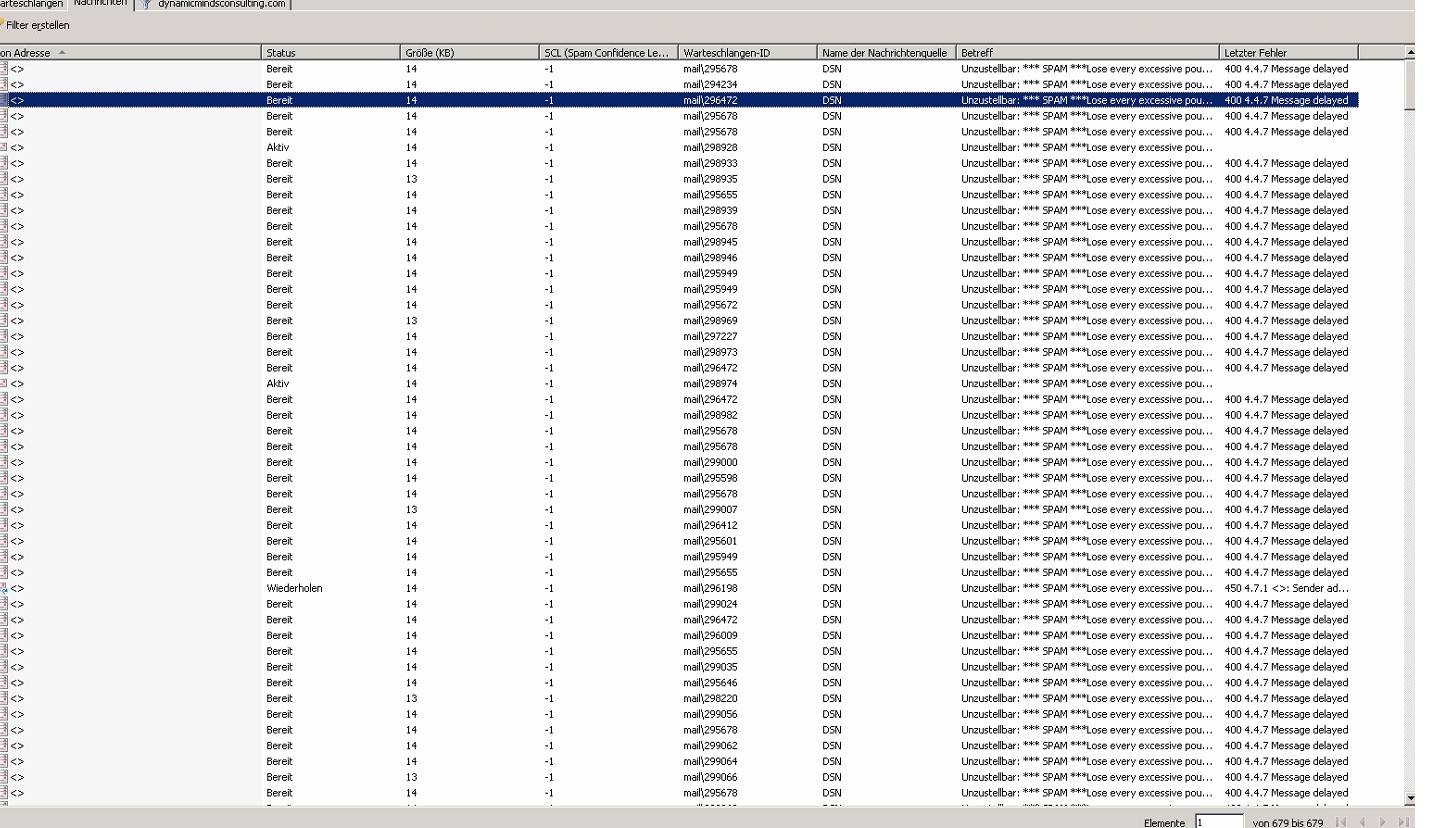This screenshot has width=1436, height=828.
Task: Select the message with queue ID mail\298935
Action: tap(680, 179)
